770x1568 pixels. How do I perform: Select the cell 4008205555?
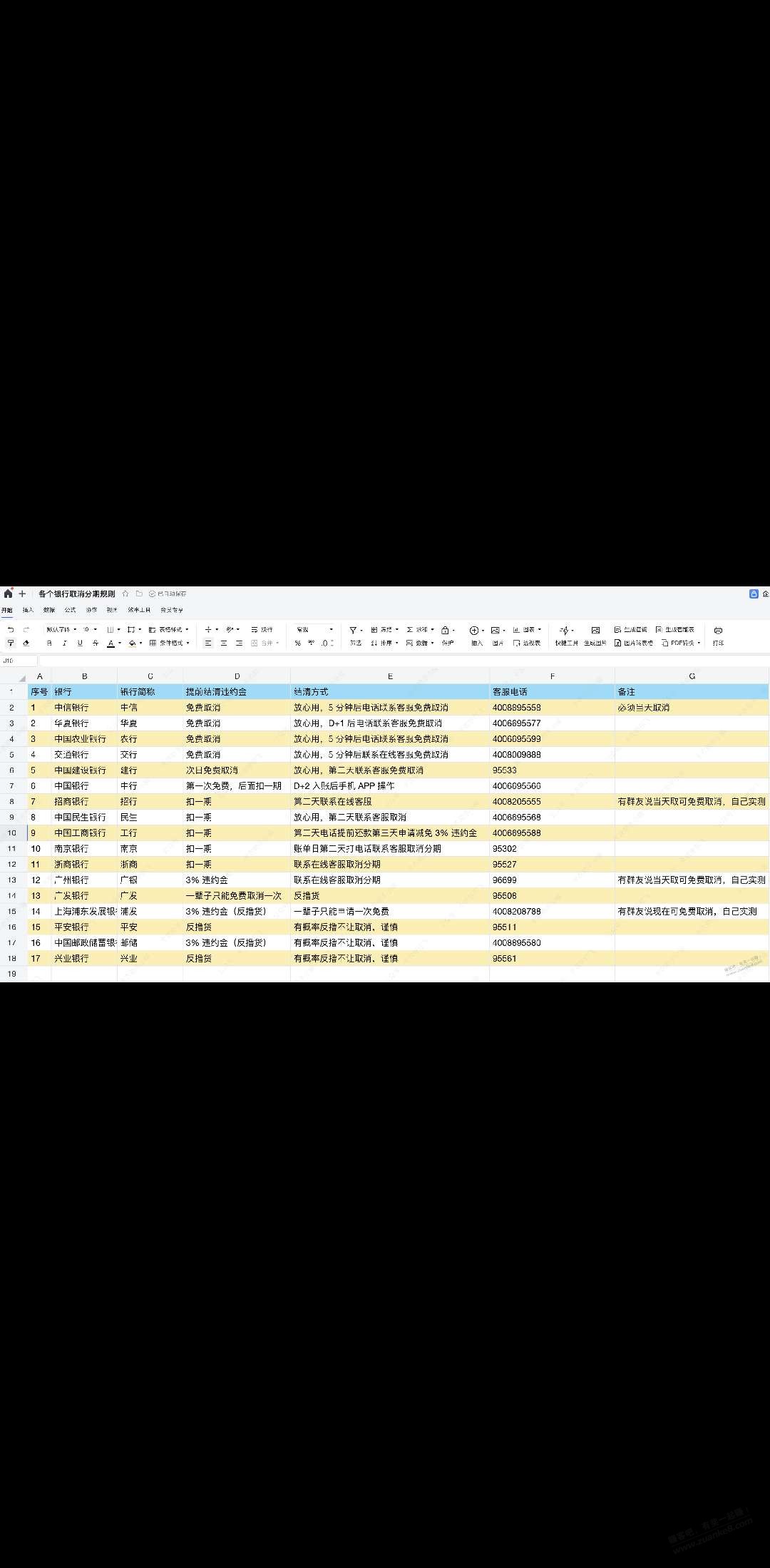[552, 801]
